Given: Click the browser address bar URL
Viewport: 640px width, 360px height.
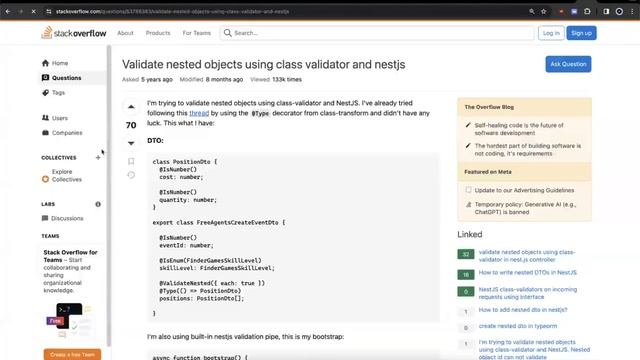Looking at the screenshot, I should [172, 11].
